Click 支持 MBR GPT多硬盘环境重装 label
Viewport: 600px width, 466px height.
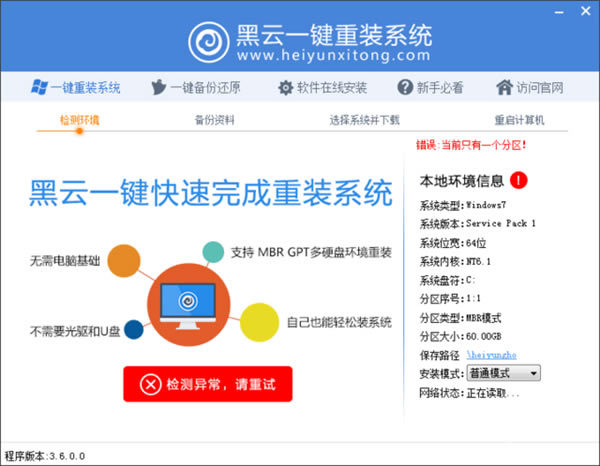[311, 253]
